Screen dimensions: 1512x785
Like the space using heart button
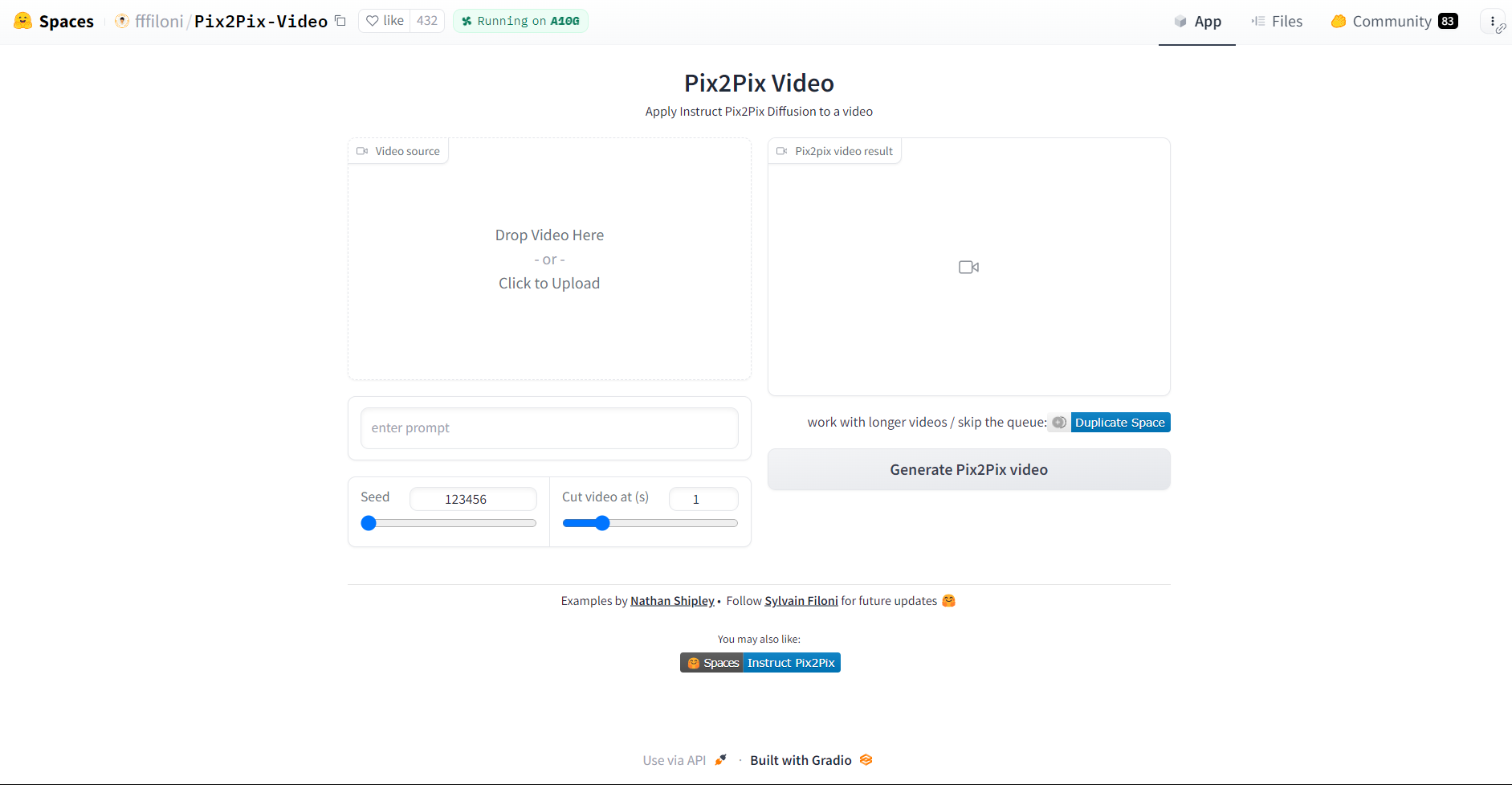tap(385, 21)
